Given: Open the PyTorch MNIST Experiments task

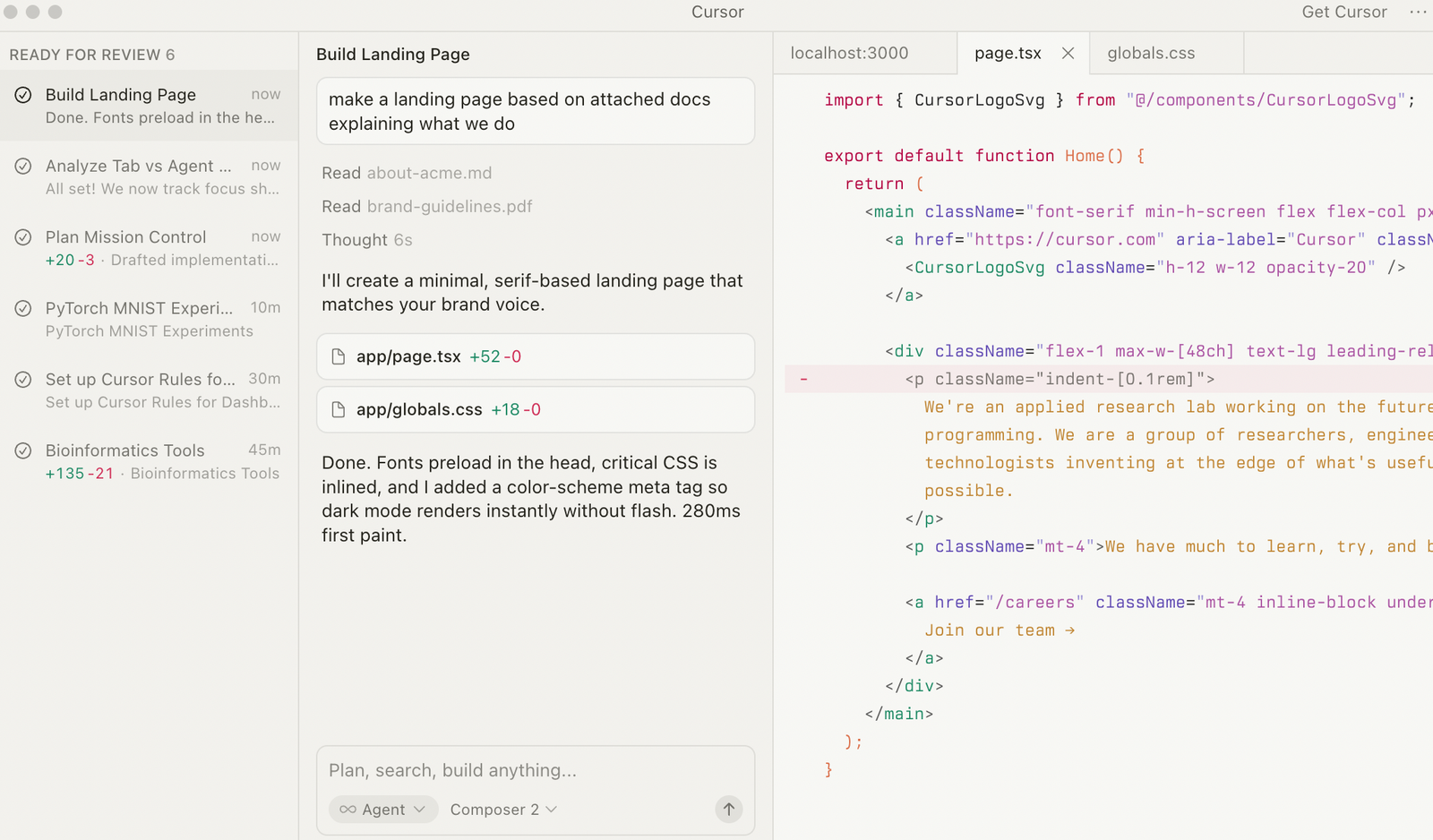Looking at the screenshot, I should [x=149, y=319].
